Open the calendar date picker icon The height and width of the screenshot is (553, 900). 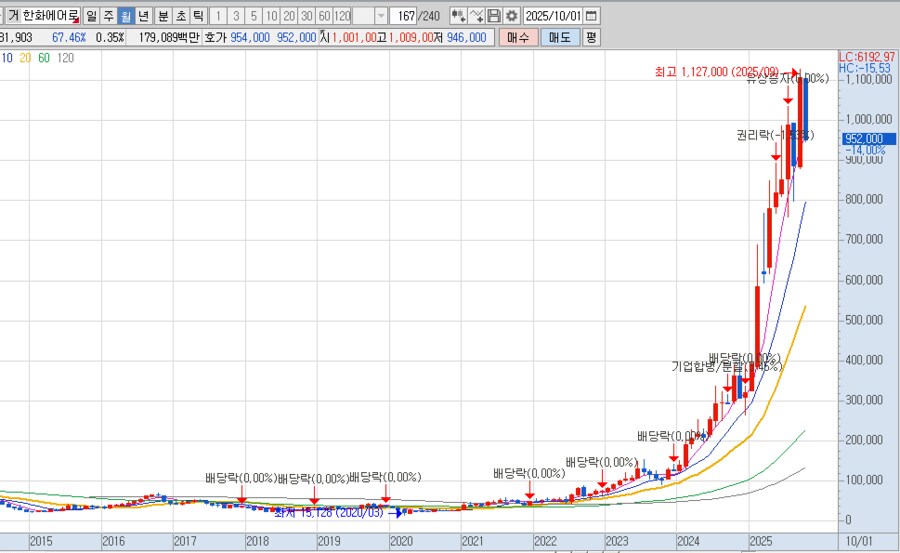coord(592,16)
